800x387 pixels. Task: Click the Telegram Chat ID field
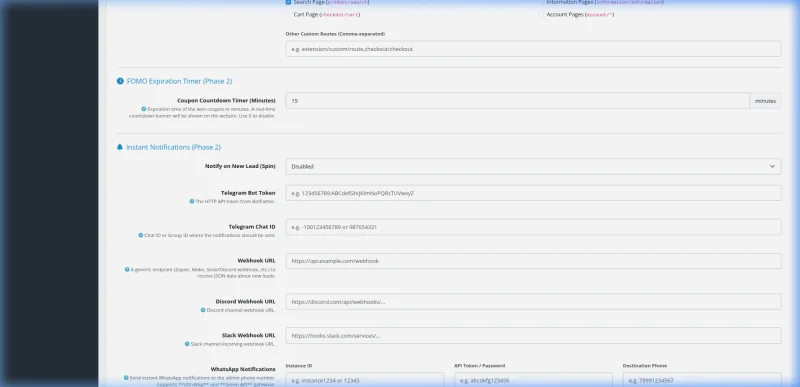(533, 227)
